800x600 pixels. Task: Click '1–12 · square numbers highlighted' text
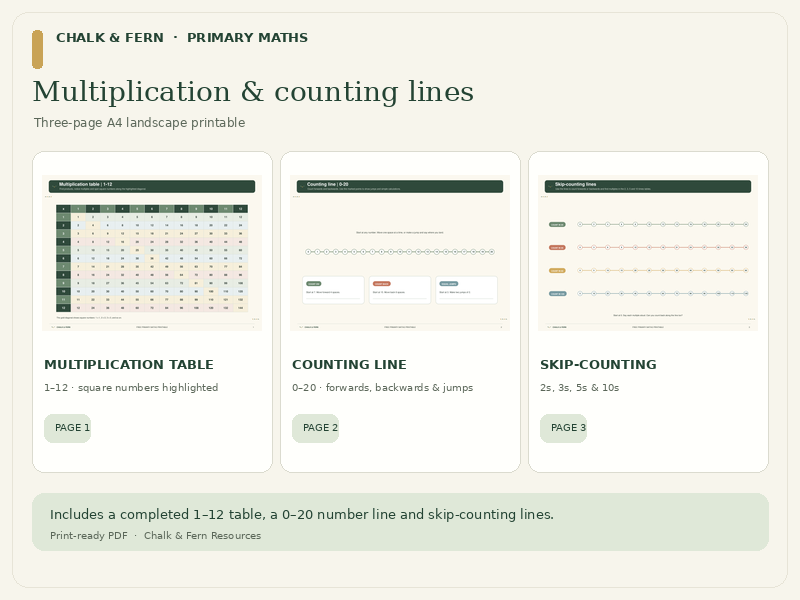(131, 388)
